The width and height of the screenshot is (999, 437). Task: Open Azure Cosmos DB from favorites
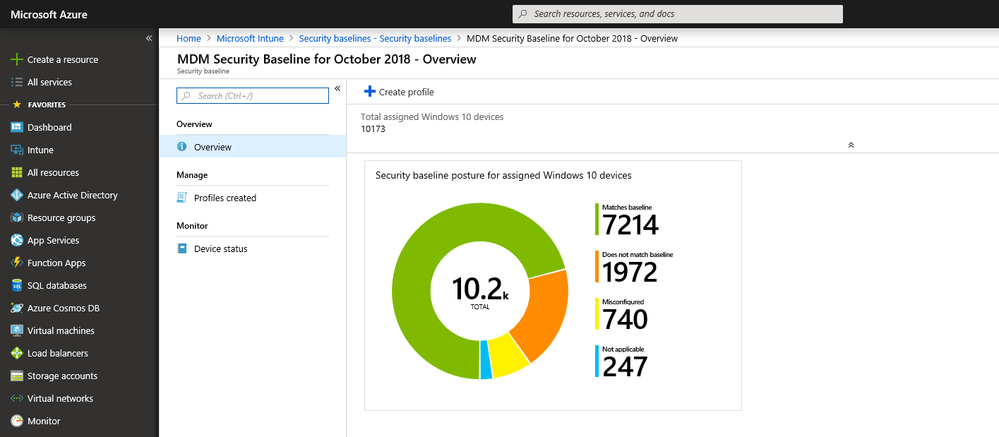(x=64, y=308)
